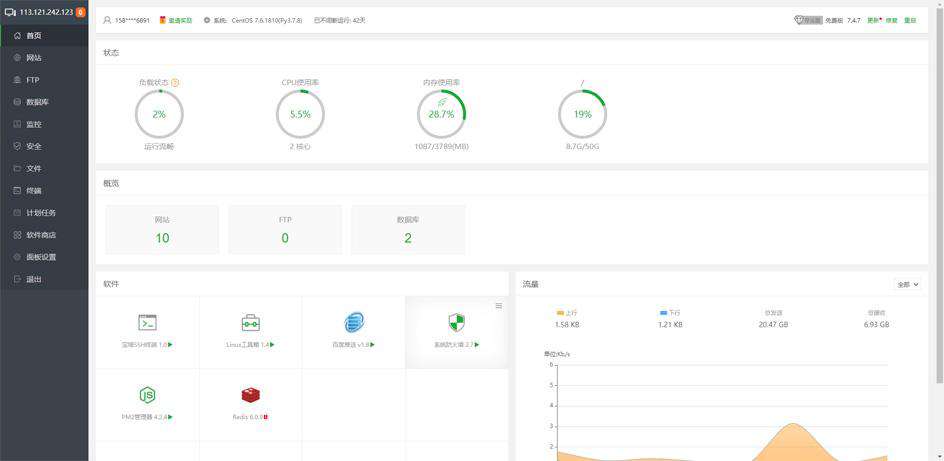This screenshot has width=944, height=461.
Task: Click the 面板设置 panel settings icon
Action: point(17,257)
